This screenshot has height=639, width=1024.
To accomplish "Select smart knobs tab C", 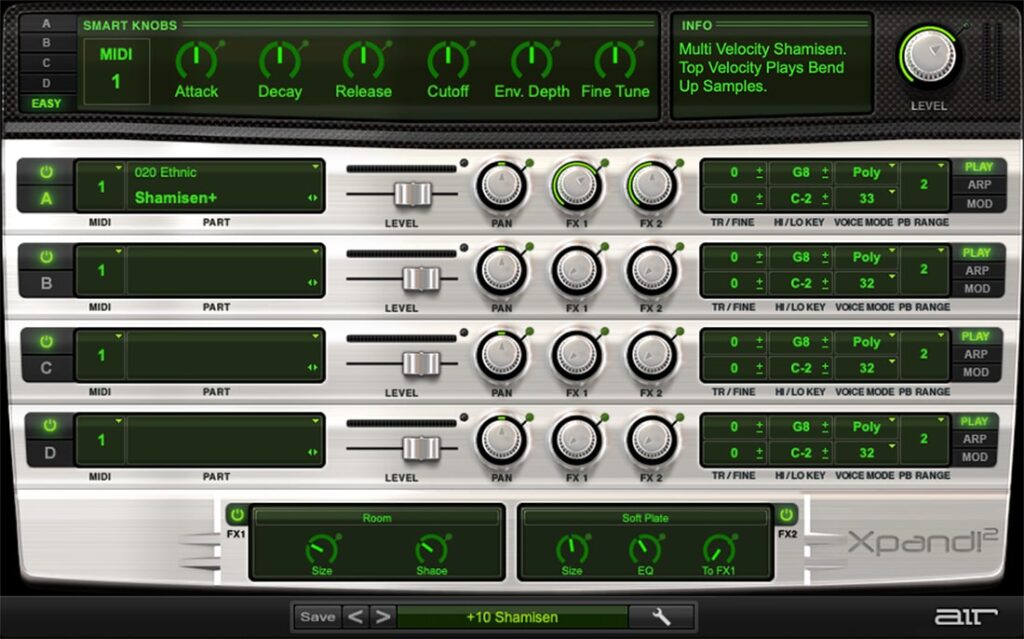I will pos(46,63).
